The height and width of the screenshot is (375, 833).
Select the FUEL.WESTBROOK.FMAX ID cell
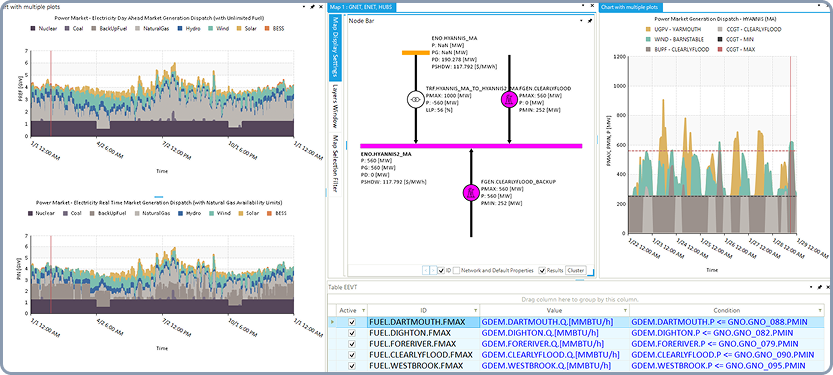pyautogui.click(x=423, y=366)
